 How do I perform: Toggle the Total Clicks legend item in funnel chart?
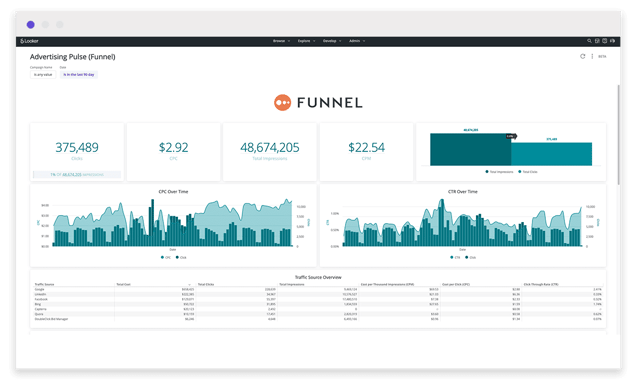(528, 172)
